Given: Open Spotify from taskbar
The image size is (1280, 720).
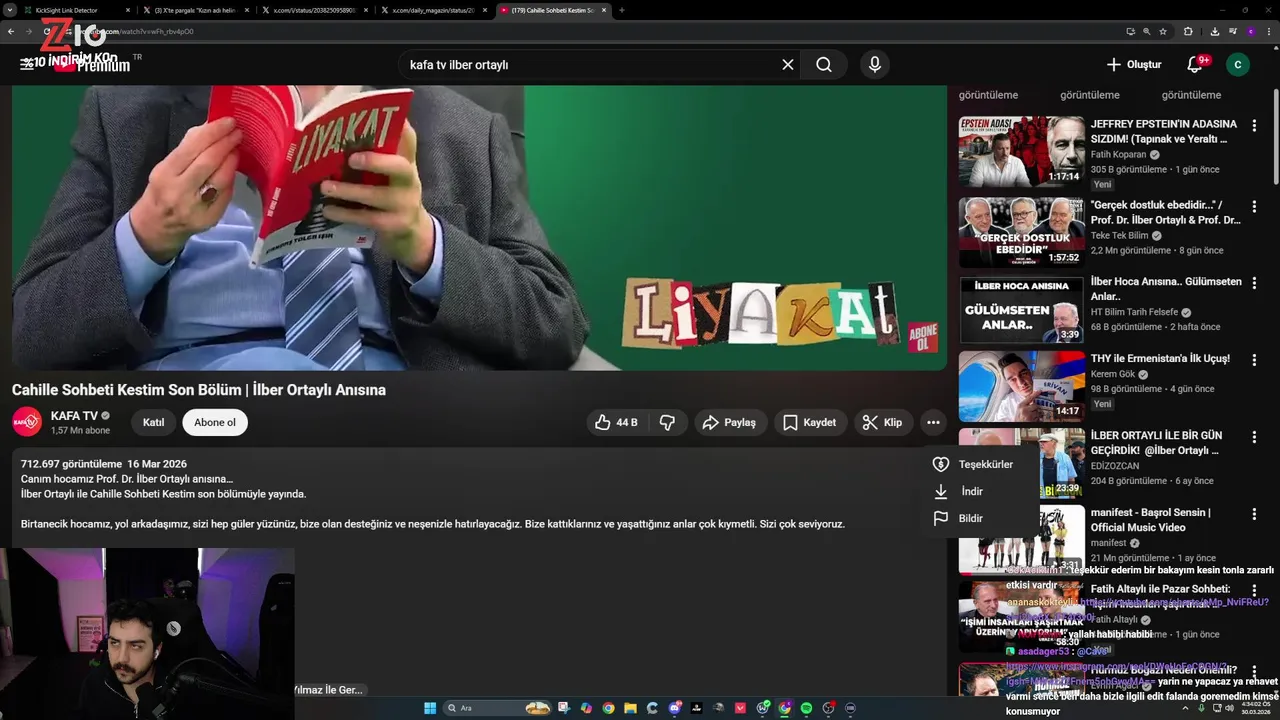Looking at the screenshot, I should pos(807,708).
